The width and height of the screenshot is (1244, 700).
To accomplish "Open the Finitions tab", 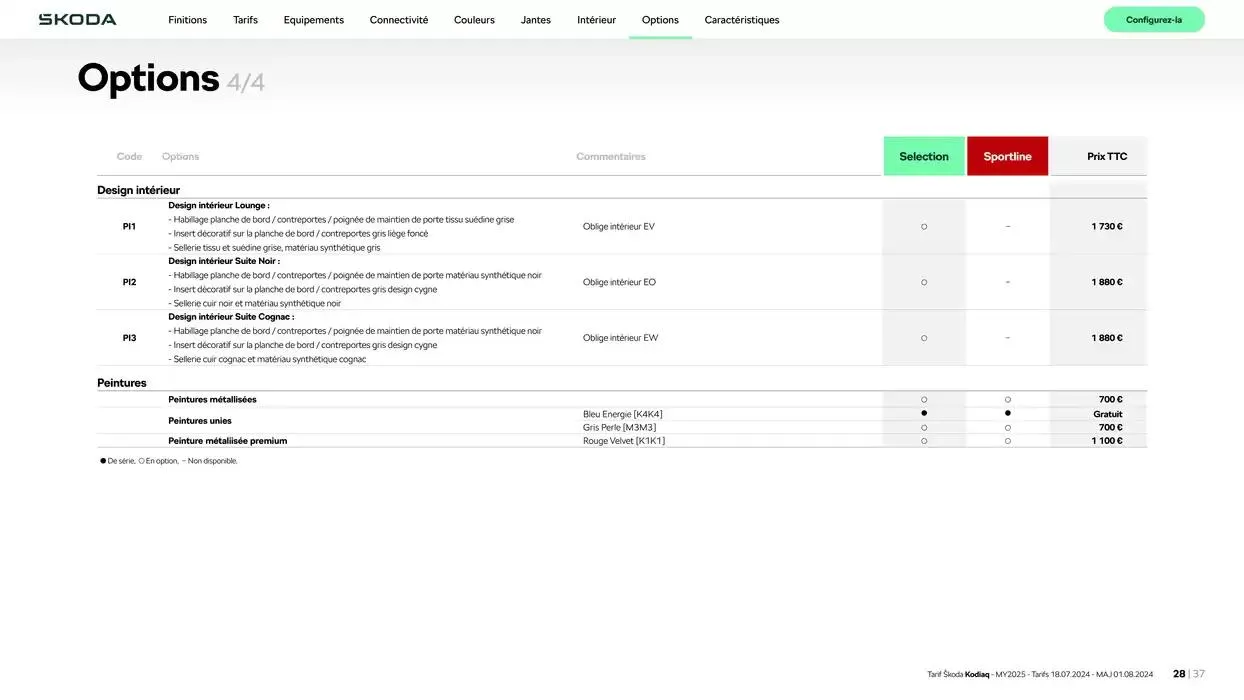I will 187,20.
